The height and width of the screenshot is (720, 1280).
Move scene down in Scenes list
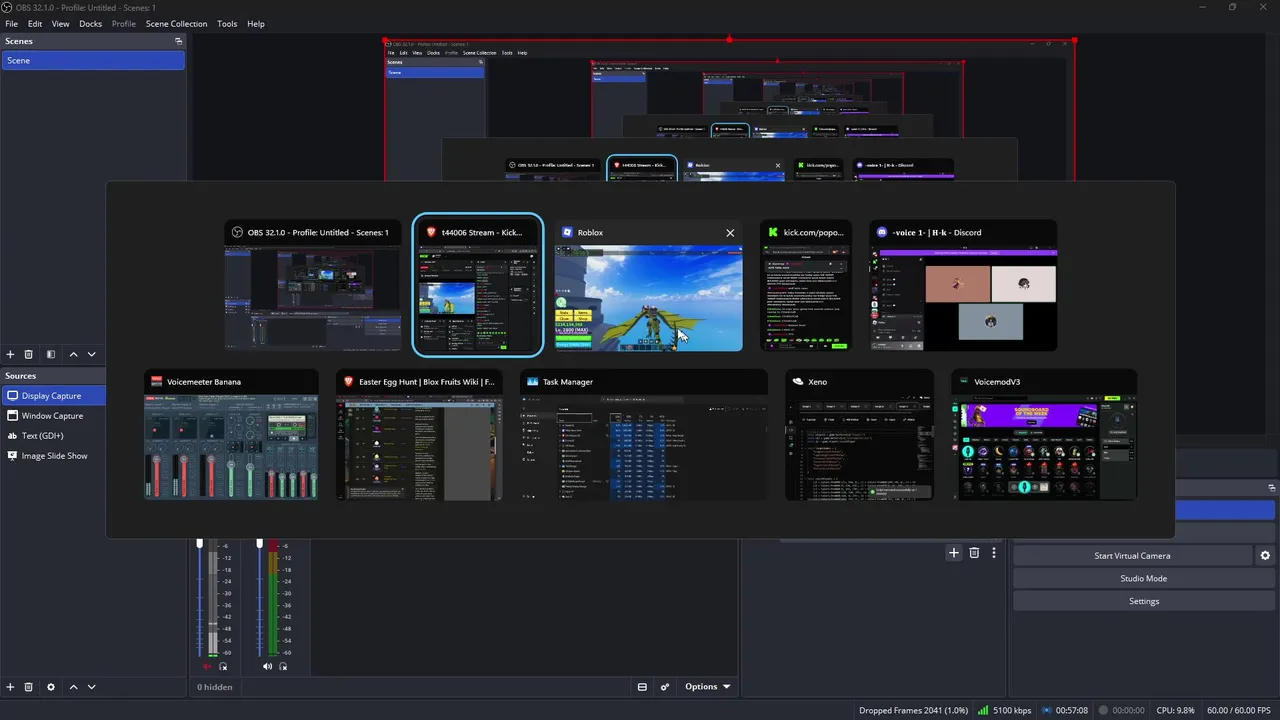(x=91, y=354)
